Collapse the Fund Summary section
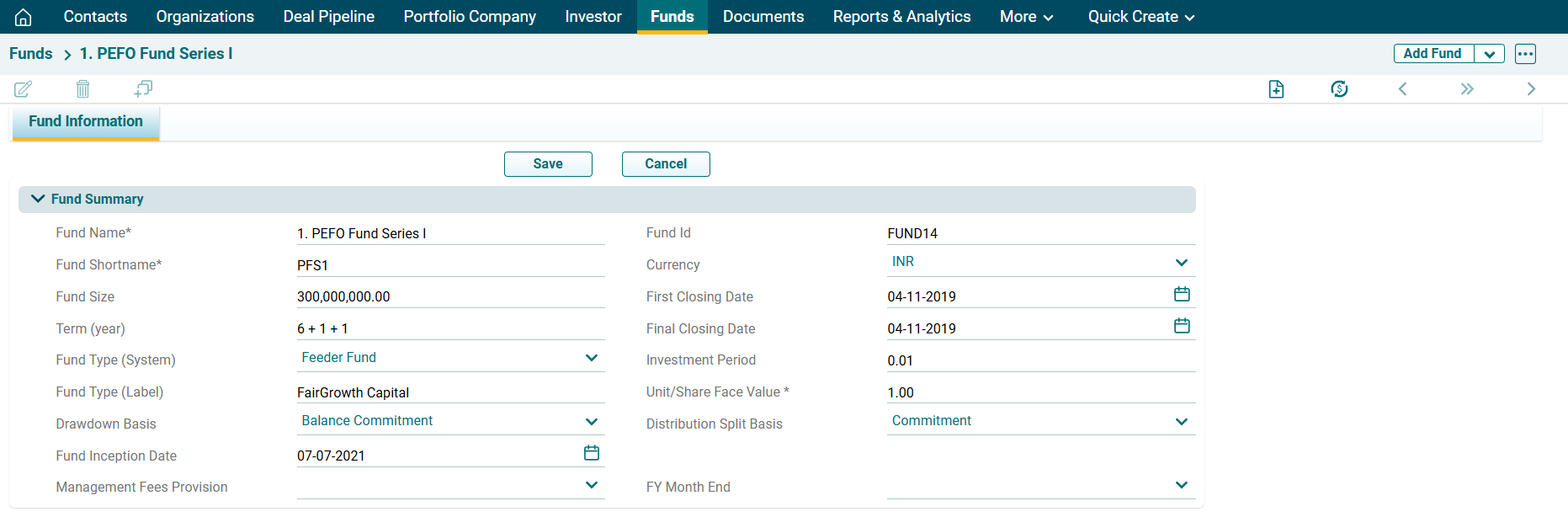Image resolution: width=1568 pixels, height=517 pixels. 38,199
